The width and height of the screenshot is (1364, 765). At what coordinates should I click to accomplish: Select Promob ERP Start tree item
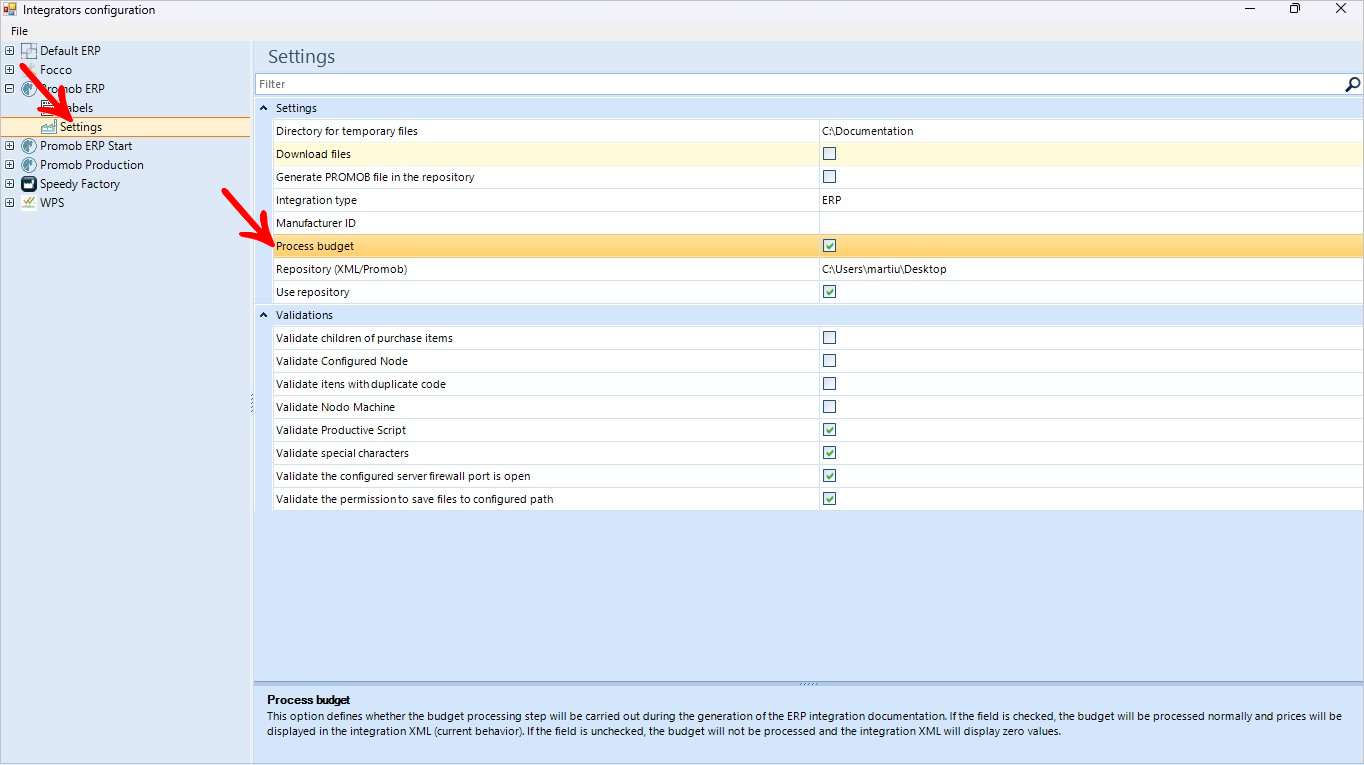[x=86, y=146]
